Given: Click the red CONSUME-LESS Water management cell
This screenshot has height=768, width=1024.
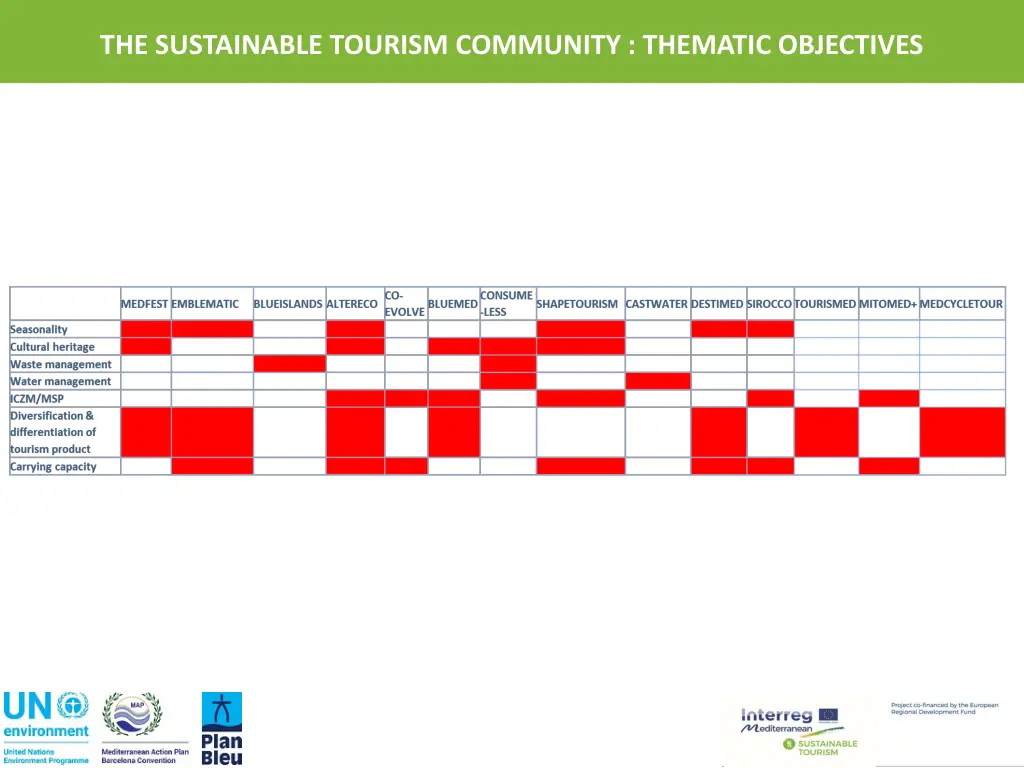Looking at the screenshot, I should click(508, 381).
